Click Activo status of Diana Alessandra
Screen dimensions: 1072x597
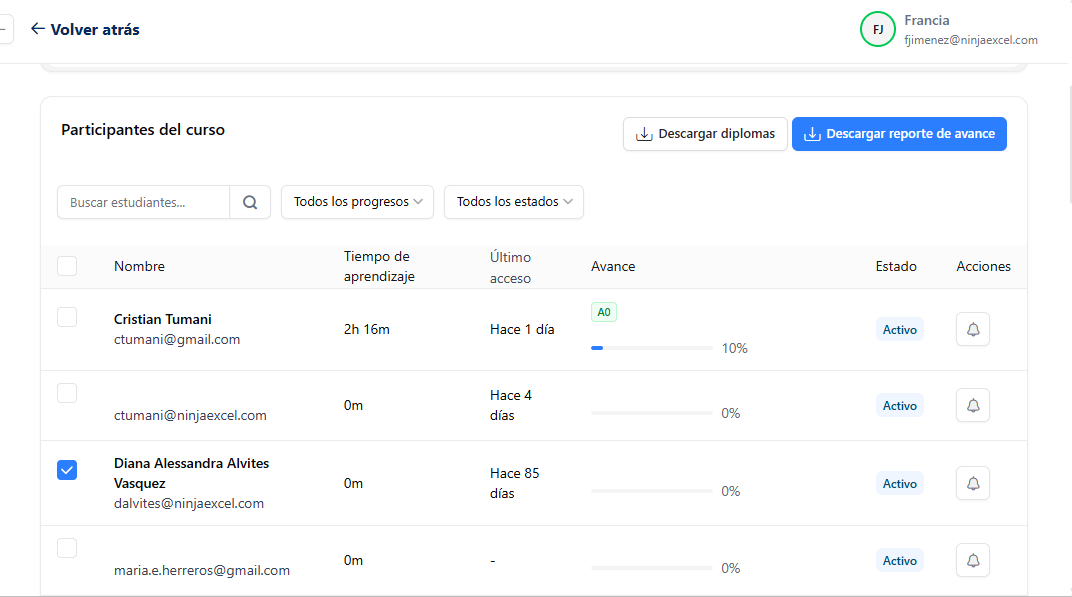pos(899,483)
